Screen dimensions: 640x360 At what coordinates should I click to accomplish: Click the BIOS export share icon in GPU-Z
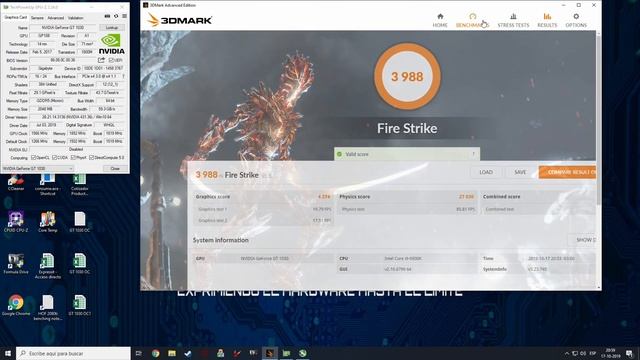pyautogui.click(x=101, y=60)
